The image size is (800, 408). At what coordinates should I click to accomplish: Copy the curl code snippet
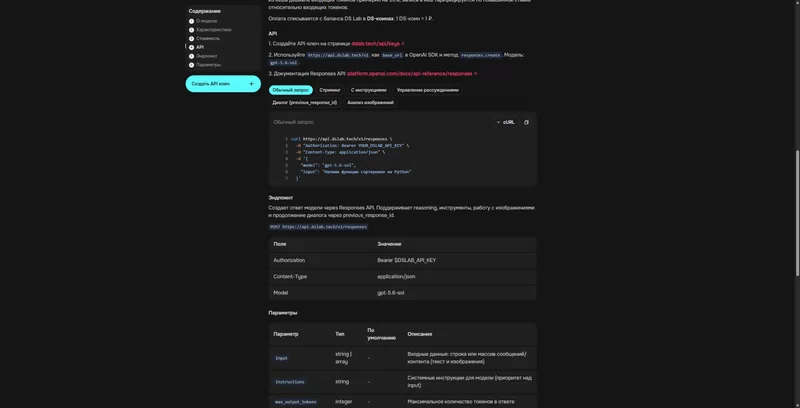pos(527,122)
